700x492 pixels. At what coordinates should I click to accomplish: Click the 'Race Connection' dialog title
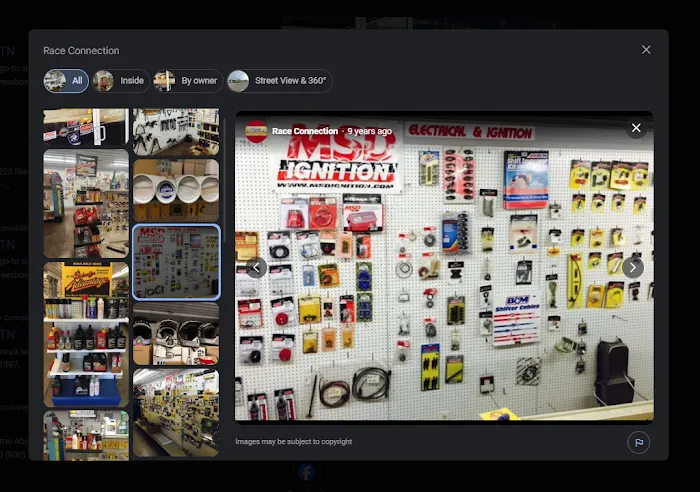[81, 50]
